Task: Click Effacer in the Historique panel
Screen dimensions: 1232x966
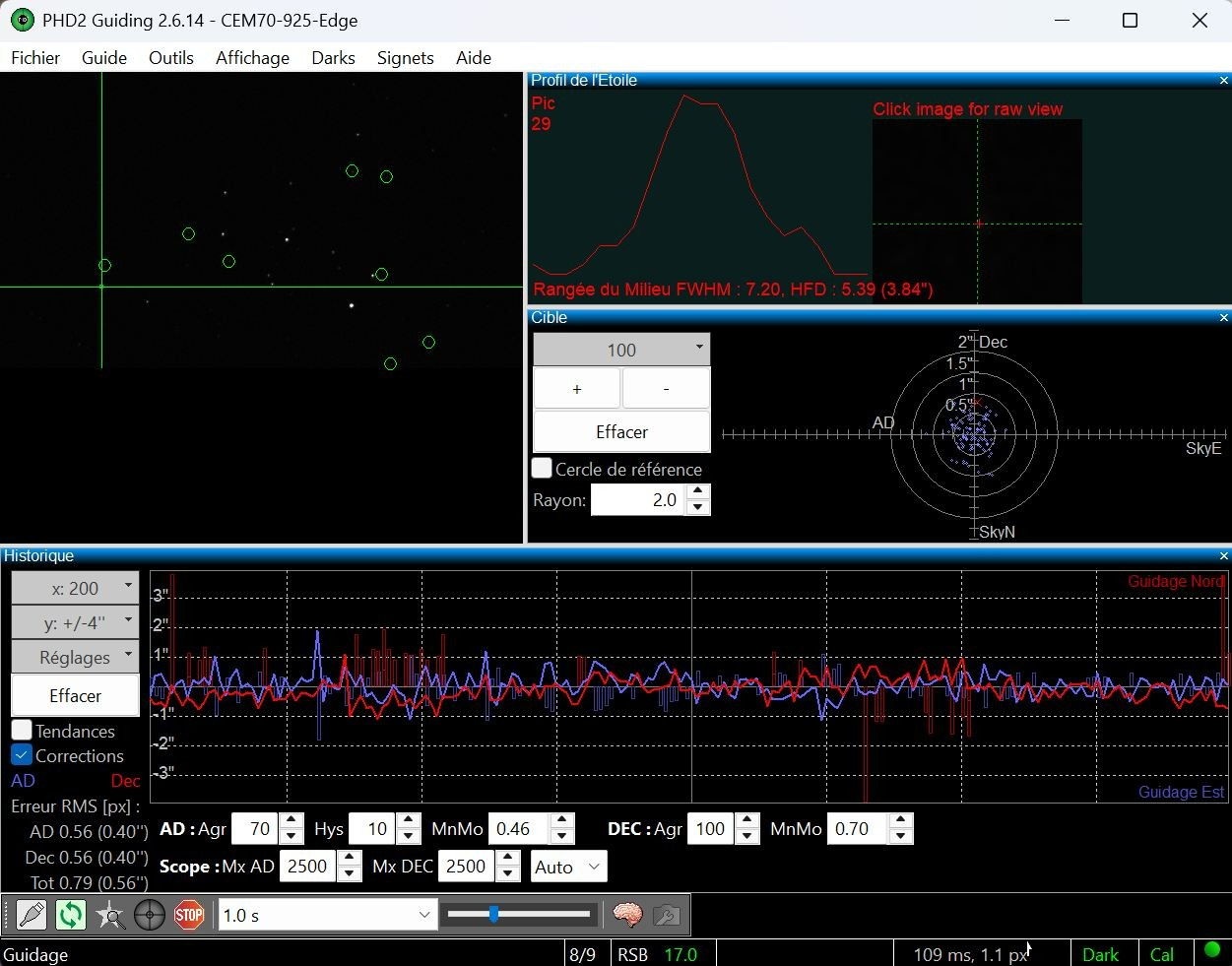Action: click(75, 695)
